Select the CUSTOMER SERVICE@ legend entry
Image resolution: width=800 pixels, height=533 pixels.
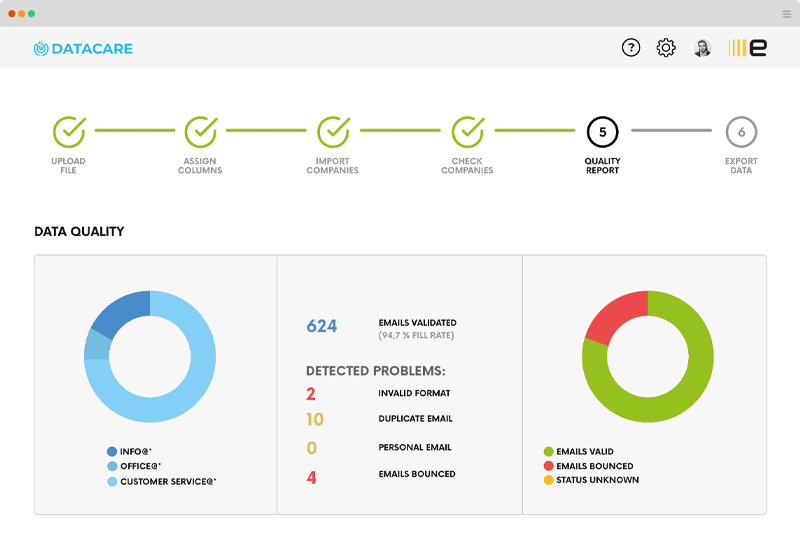tap(160, 481)
